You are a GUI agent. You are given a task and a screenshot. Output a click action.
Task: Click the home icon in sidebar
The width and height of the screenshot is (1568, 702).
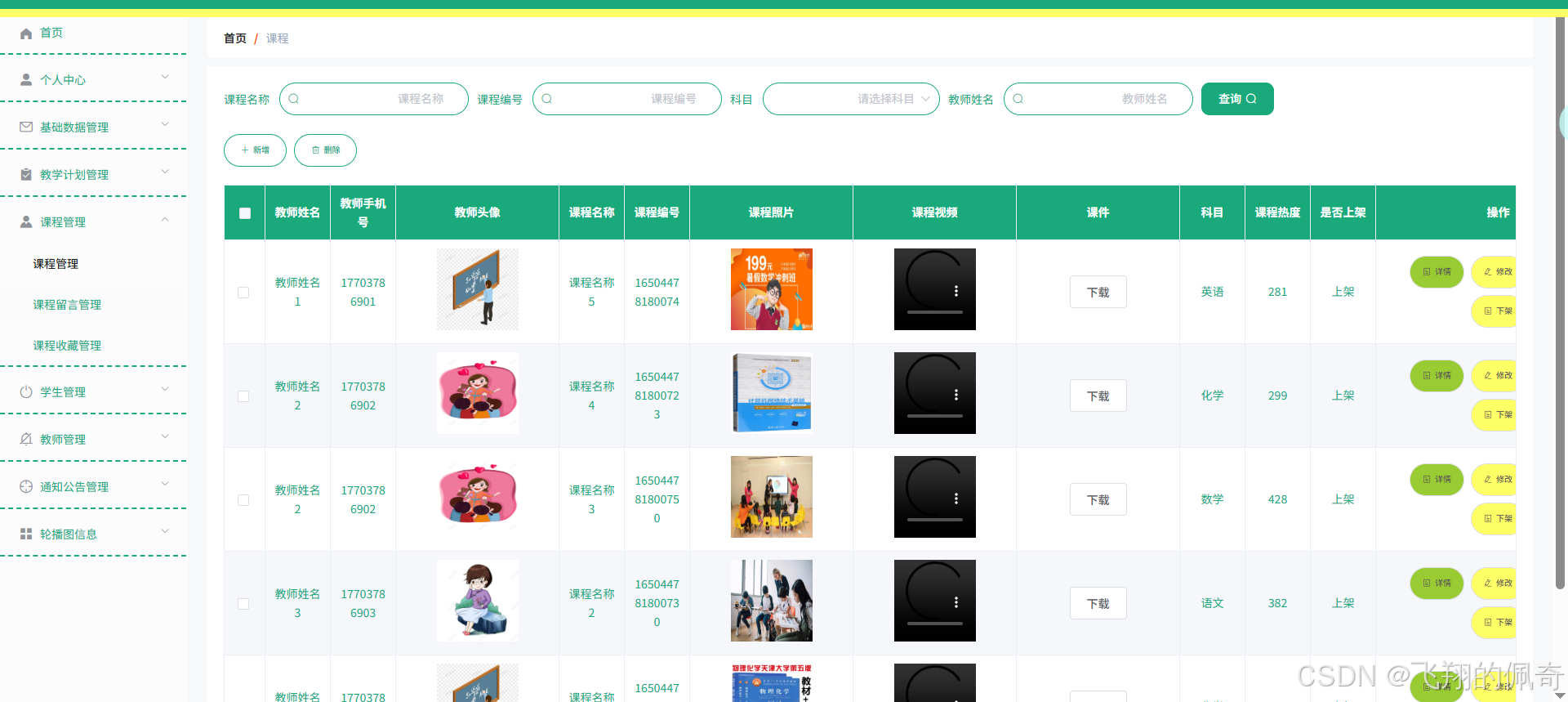click(26, 33)
